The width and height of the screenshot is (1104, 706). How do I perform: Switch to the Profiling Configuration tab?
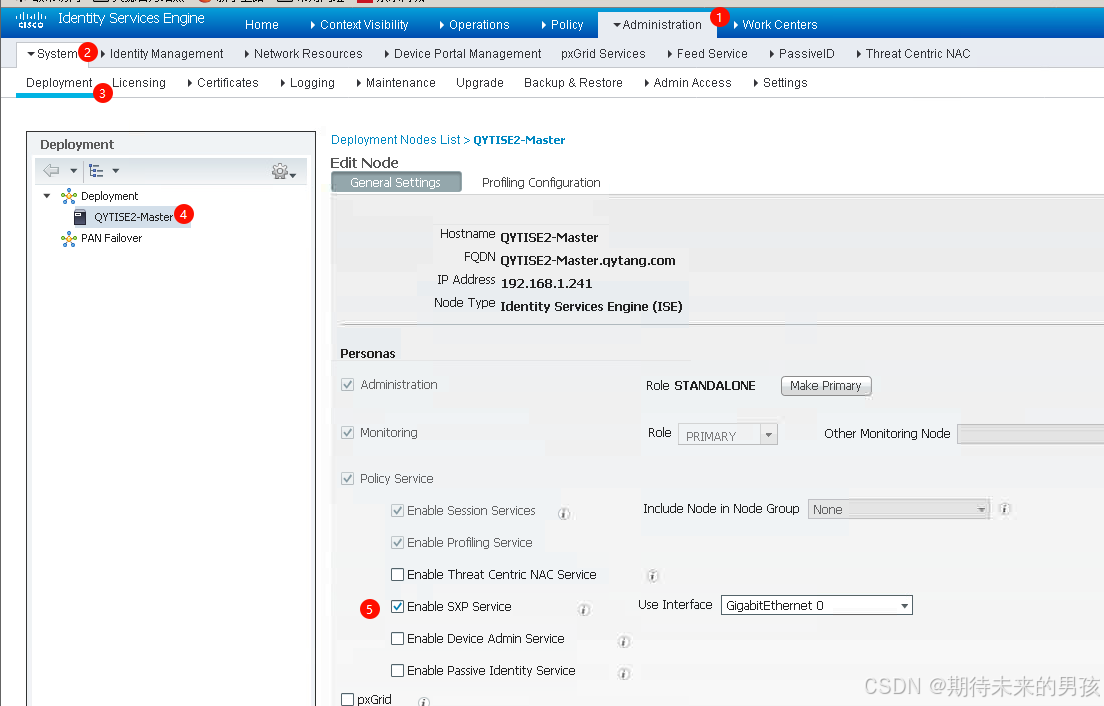click(541, 182)
